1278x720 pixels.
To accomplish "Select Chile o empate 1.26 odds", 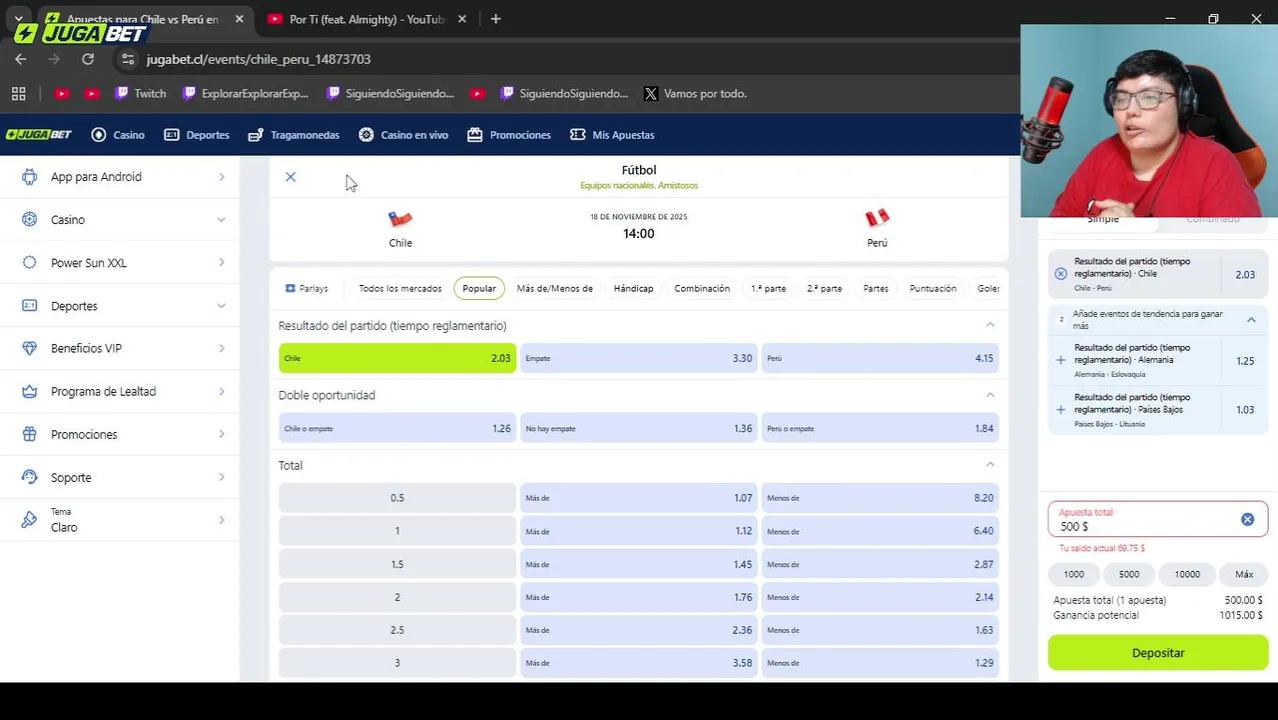I will point(397,428).
